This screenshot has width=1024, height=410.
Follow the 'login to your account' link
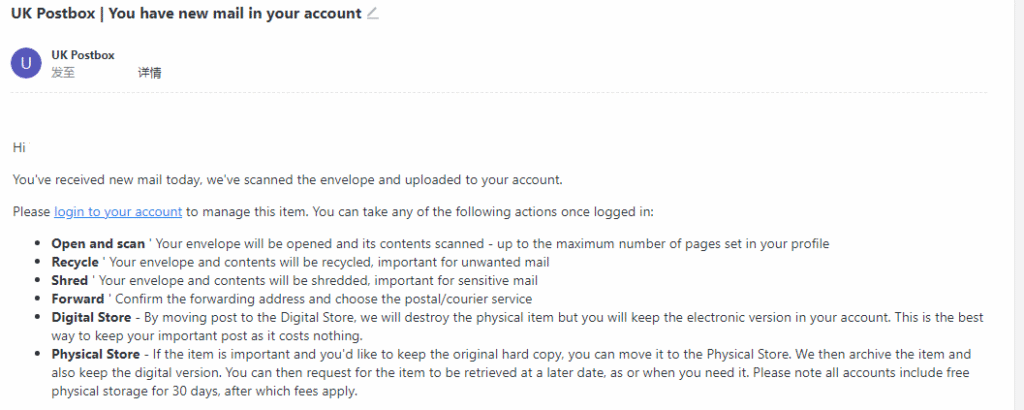[x=118, y=212]
